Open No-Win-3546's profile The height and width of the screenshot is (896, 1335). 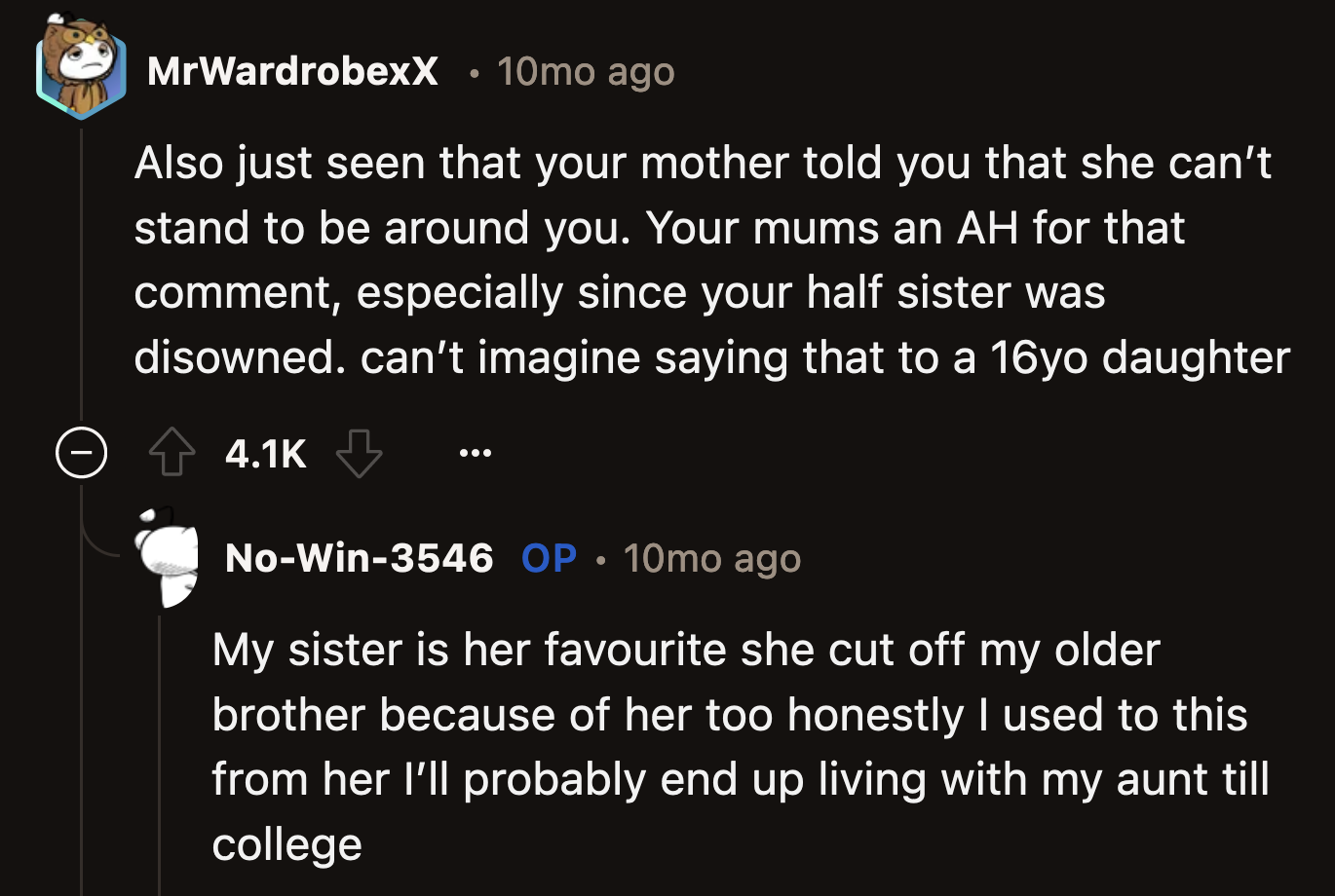click(359, 558)
